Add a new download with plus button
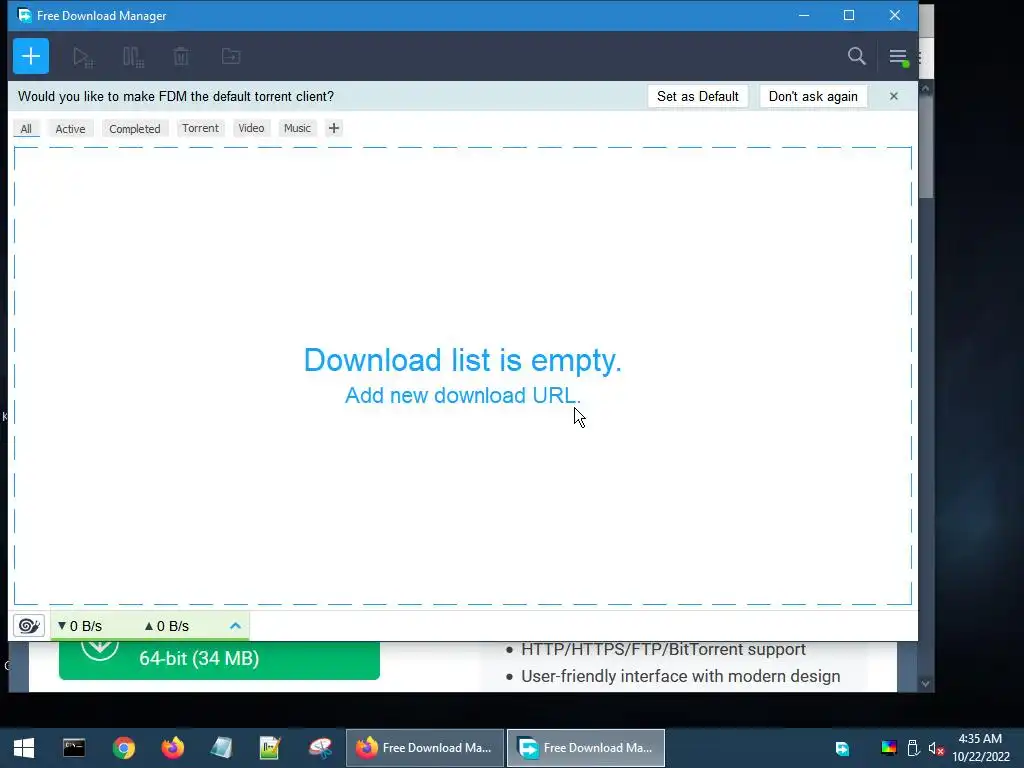1024x768 pixels. 31,56
